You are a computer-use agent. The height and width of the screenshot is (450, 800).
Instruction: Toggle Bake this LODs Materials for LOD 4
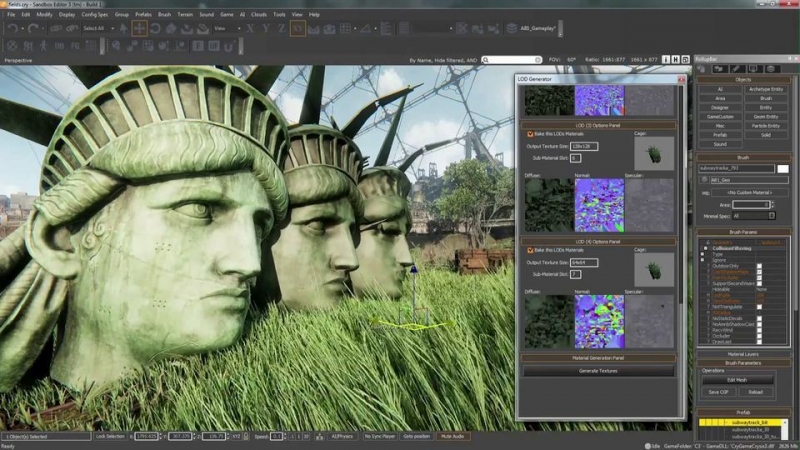[x=529, y=249]
